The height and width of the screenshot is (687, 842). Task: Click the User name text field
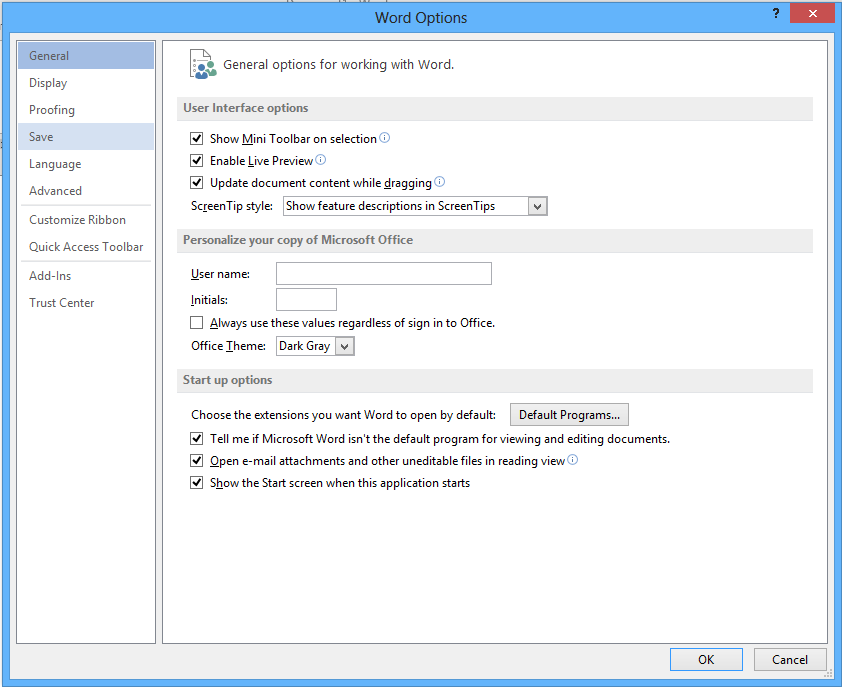[x=383, y=274]
